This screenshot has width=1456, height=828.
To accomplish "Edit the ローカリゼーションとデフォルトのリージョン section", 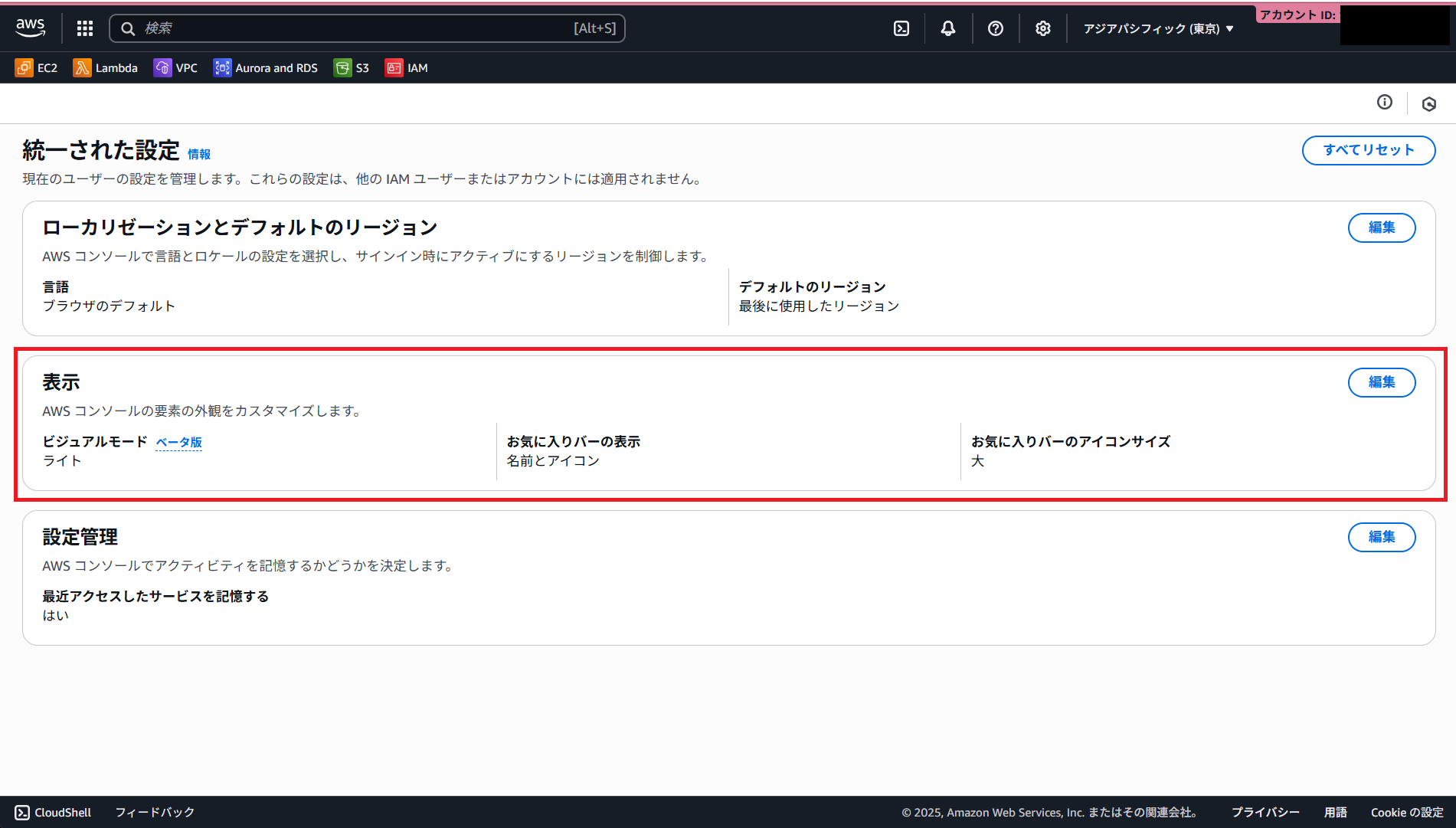I will 1382,227.
